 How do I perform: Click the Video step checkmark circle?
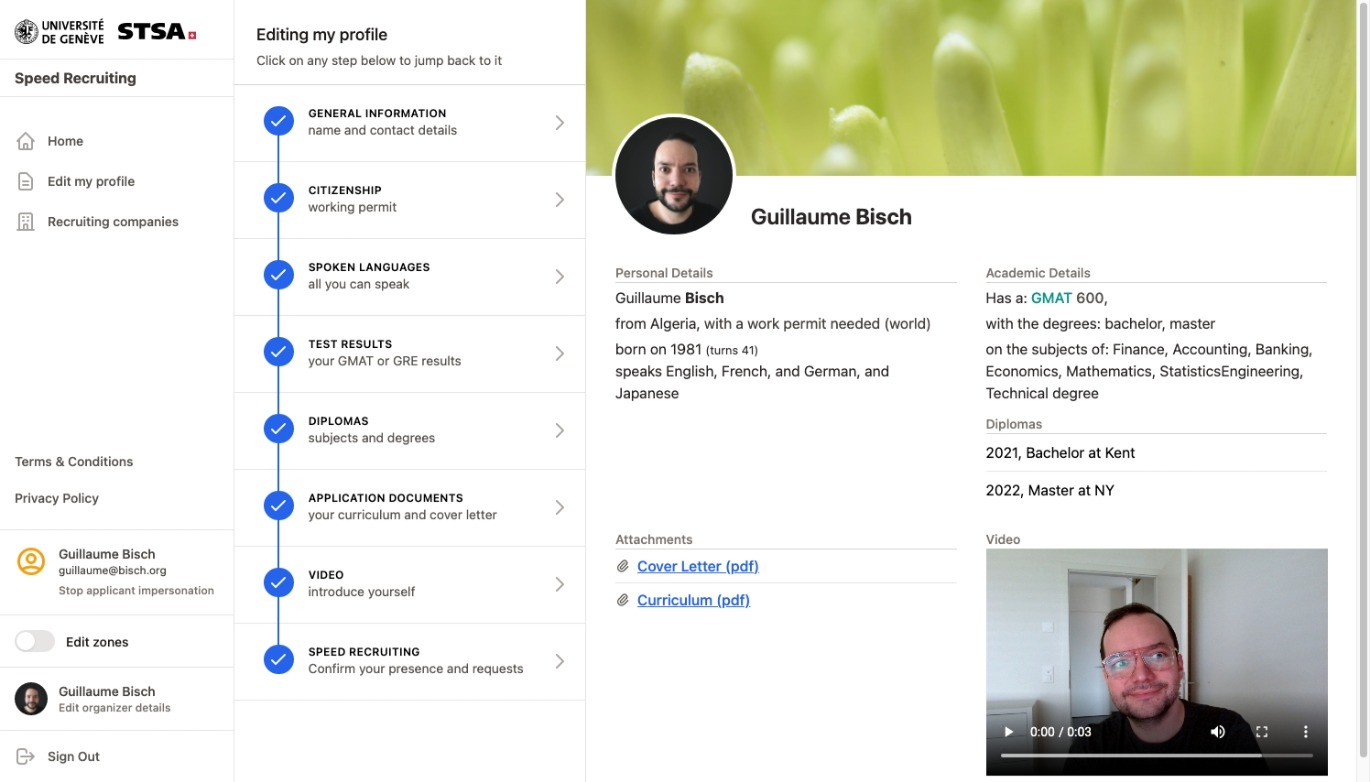coord(278,583)
